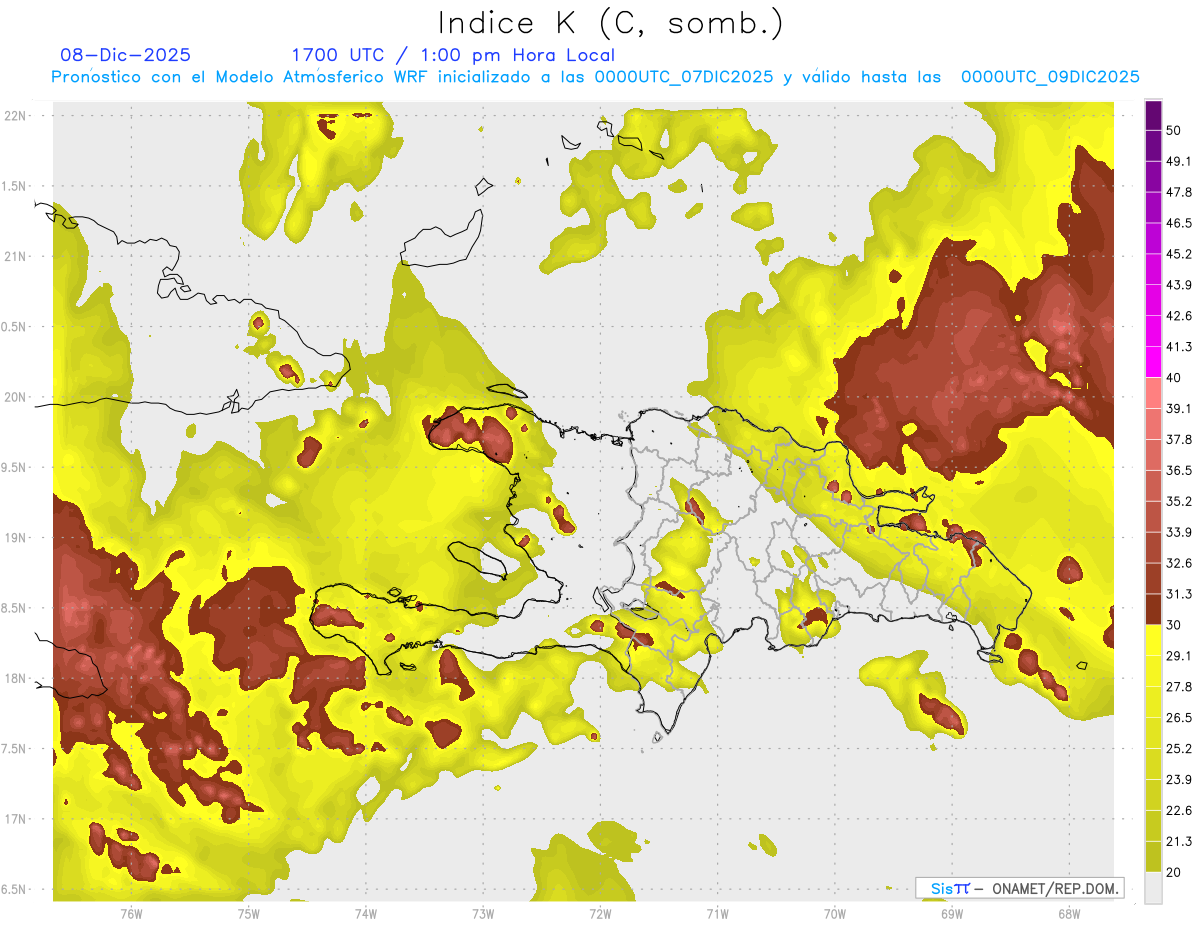
Task: Click the "71W" longitude label
Action: [x=717, y=913]
